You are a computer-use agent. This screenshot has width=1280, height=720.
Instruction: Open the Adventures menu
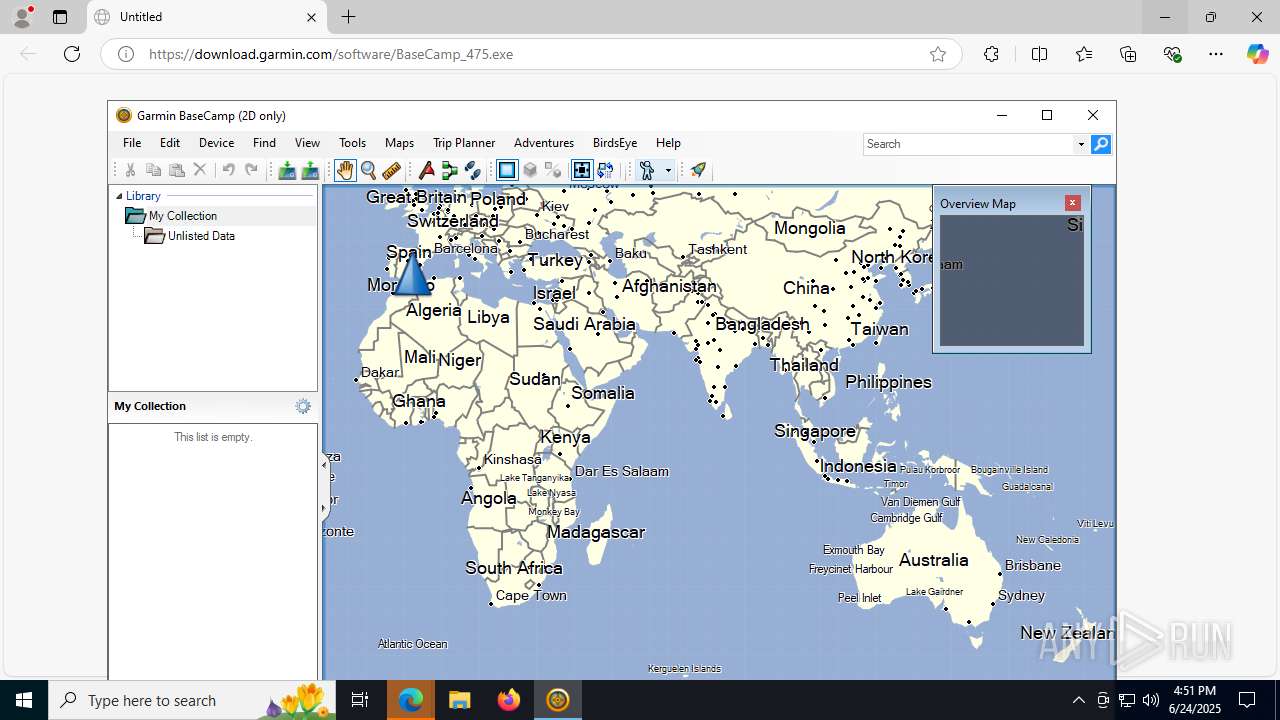coord(544,143)
